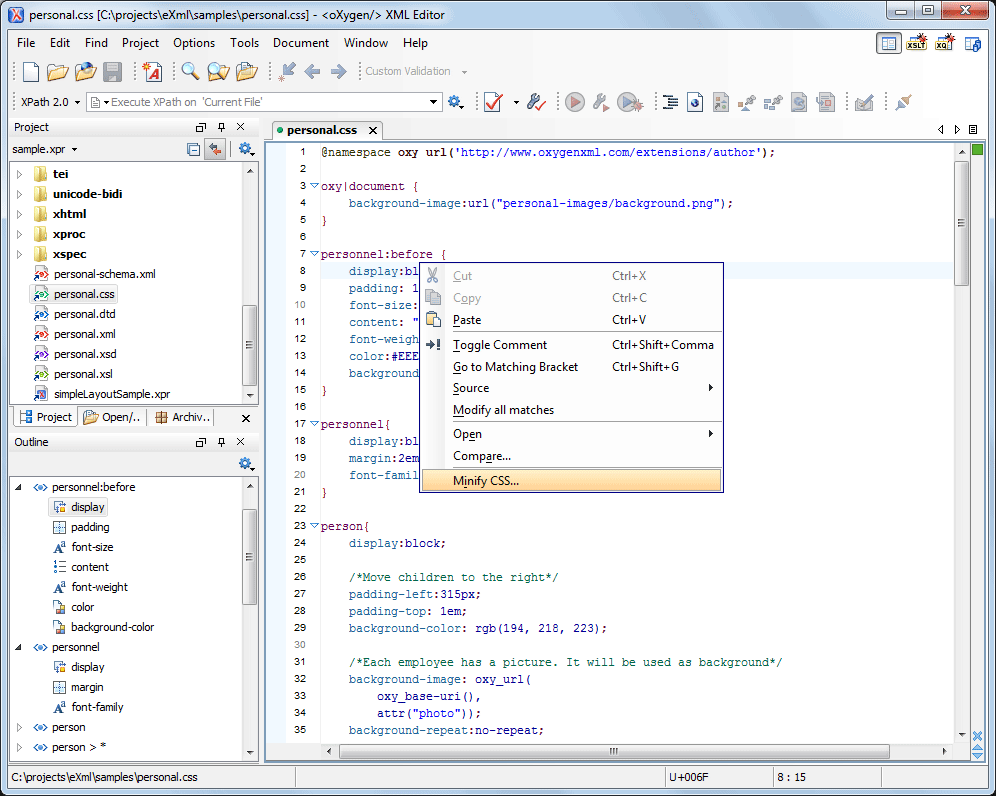Switch to the Open/Find Resource tab
The height and width of the screenshot is (796, 996).
click(112, 417)
